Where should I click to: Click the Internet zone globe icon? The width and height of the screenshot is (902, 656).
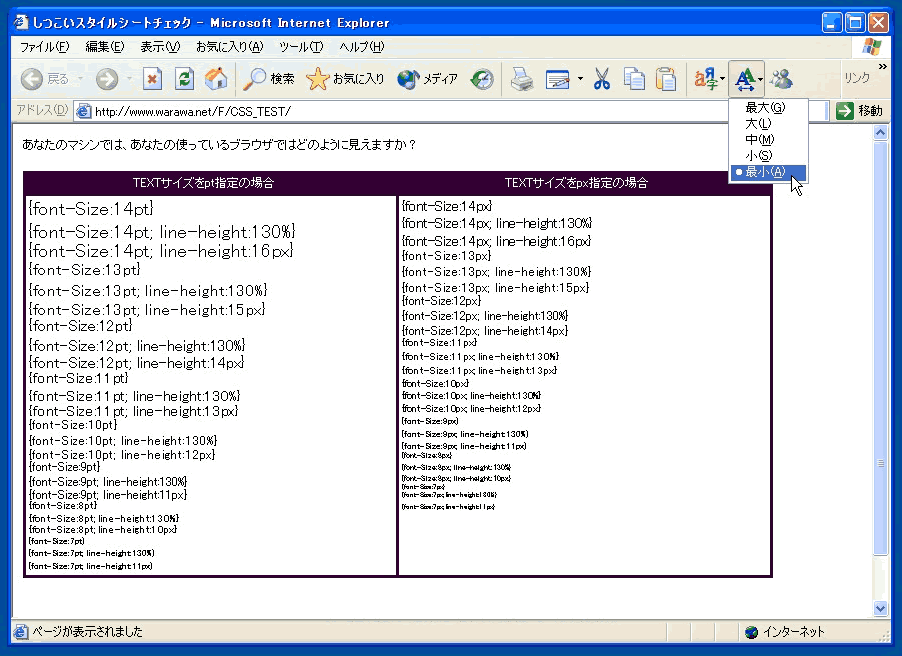[x=751, y=632]
